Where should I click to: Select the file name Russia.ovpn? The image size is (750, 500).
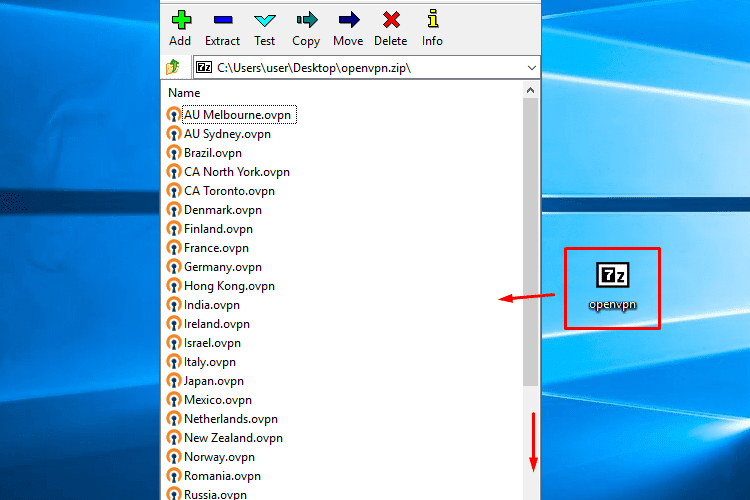coord(216,494)
